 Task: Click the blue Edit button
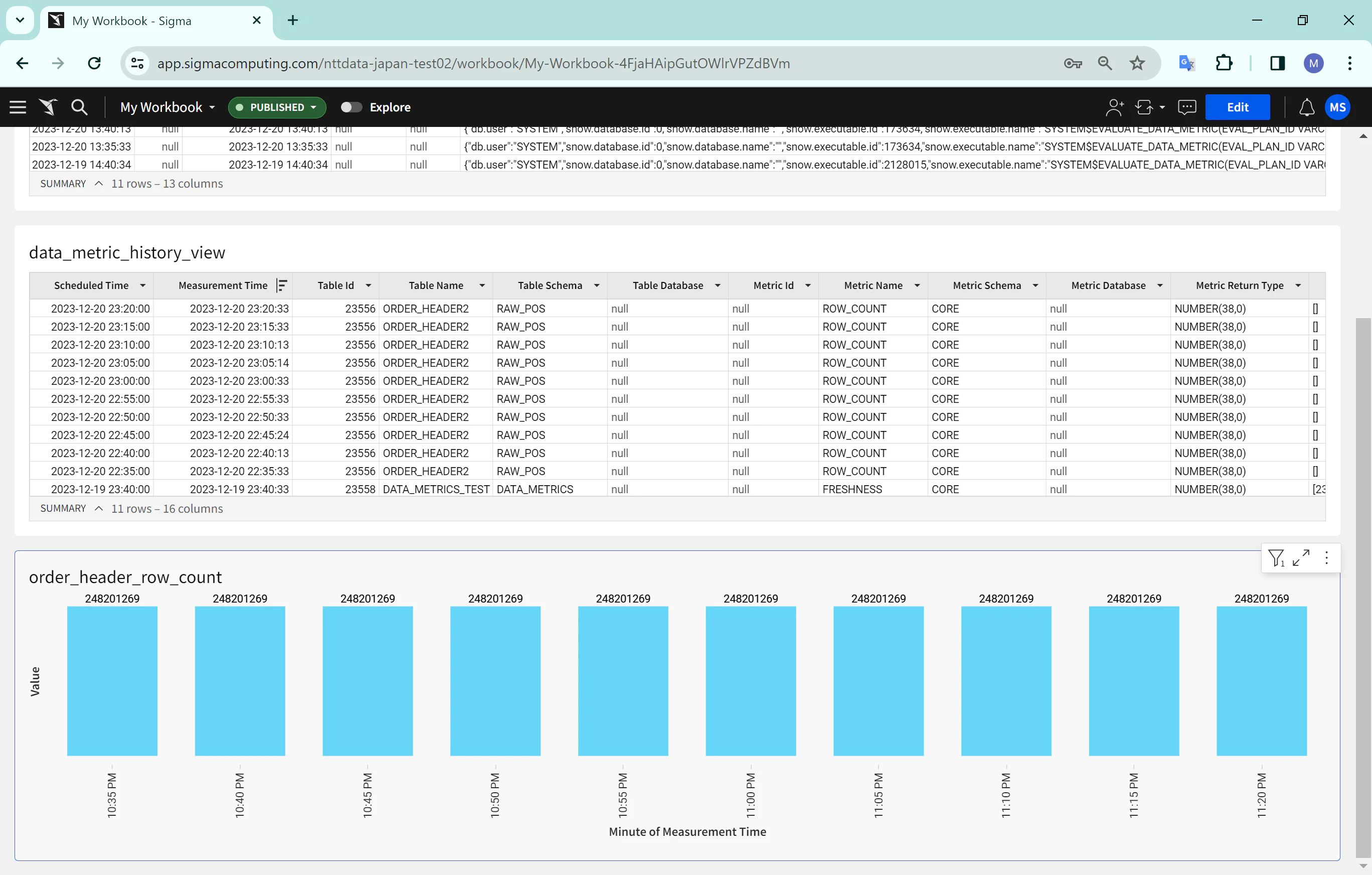click(1238, 107)
